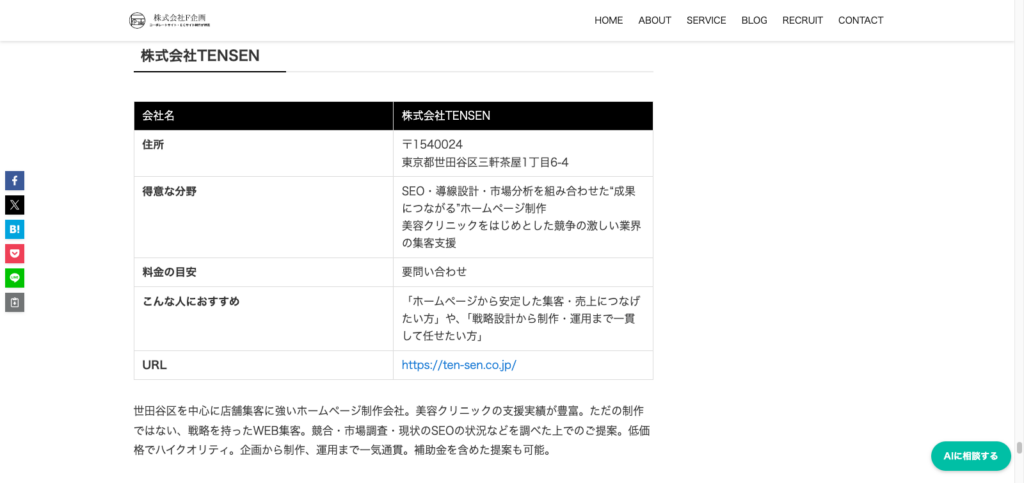Image resolution: width=1024 pixels, height=483 pixels.
Task: Click the 要問い合わせ pricing cell
Action: click(x=434, y=272)
